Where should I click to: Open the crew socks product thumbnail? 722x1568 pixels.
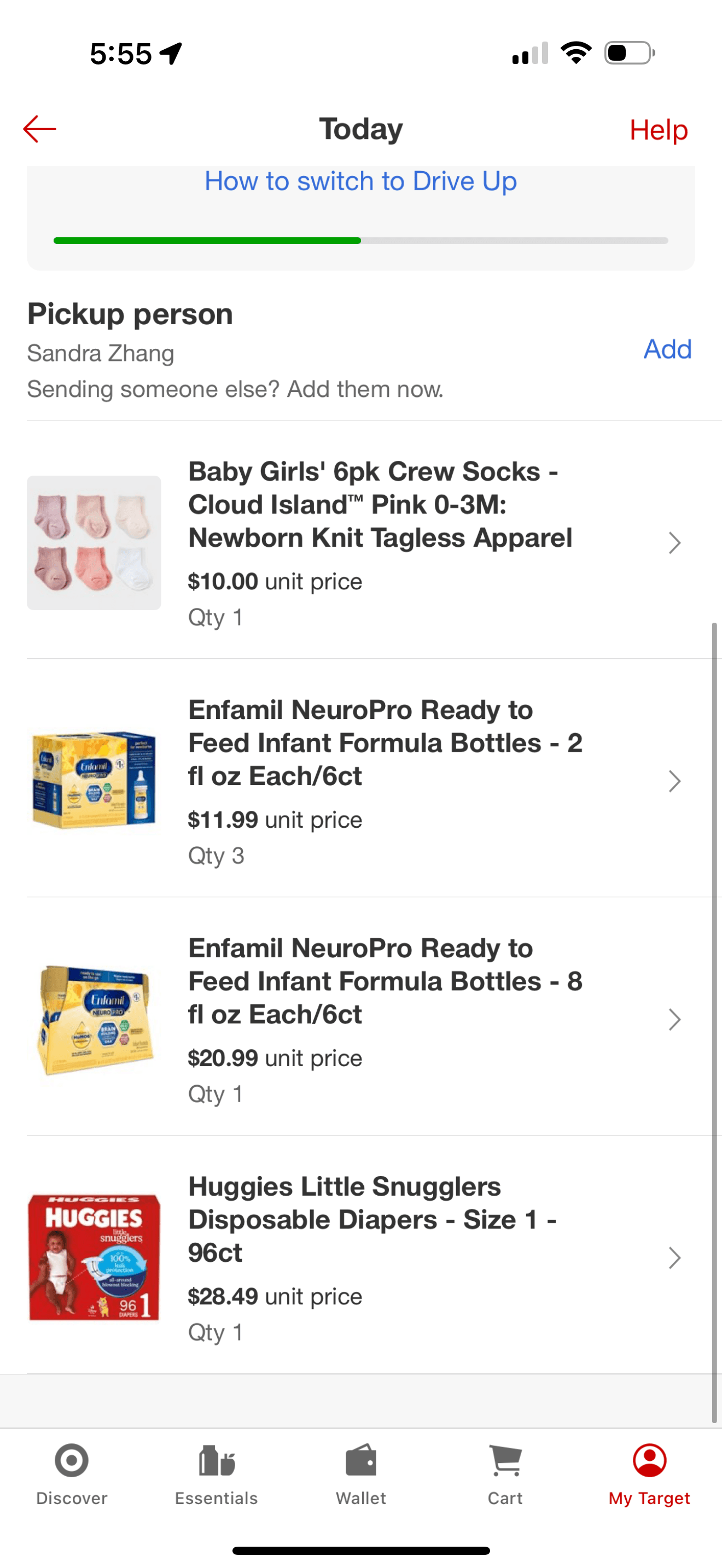pos(94,542)
